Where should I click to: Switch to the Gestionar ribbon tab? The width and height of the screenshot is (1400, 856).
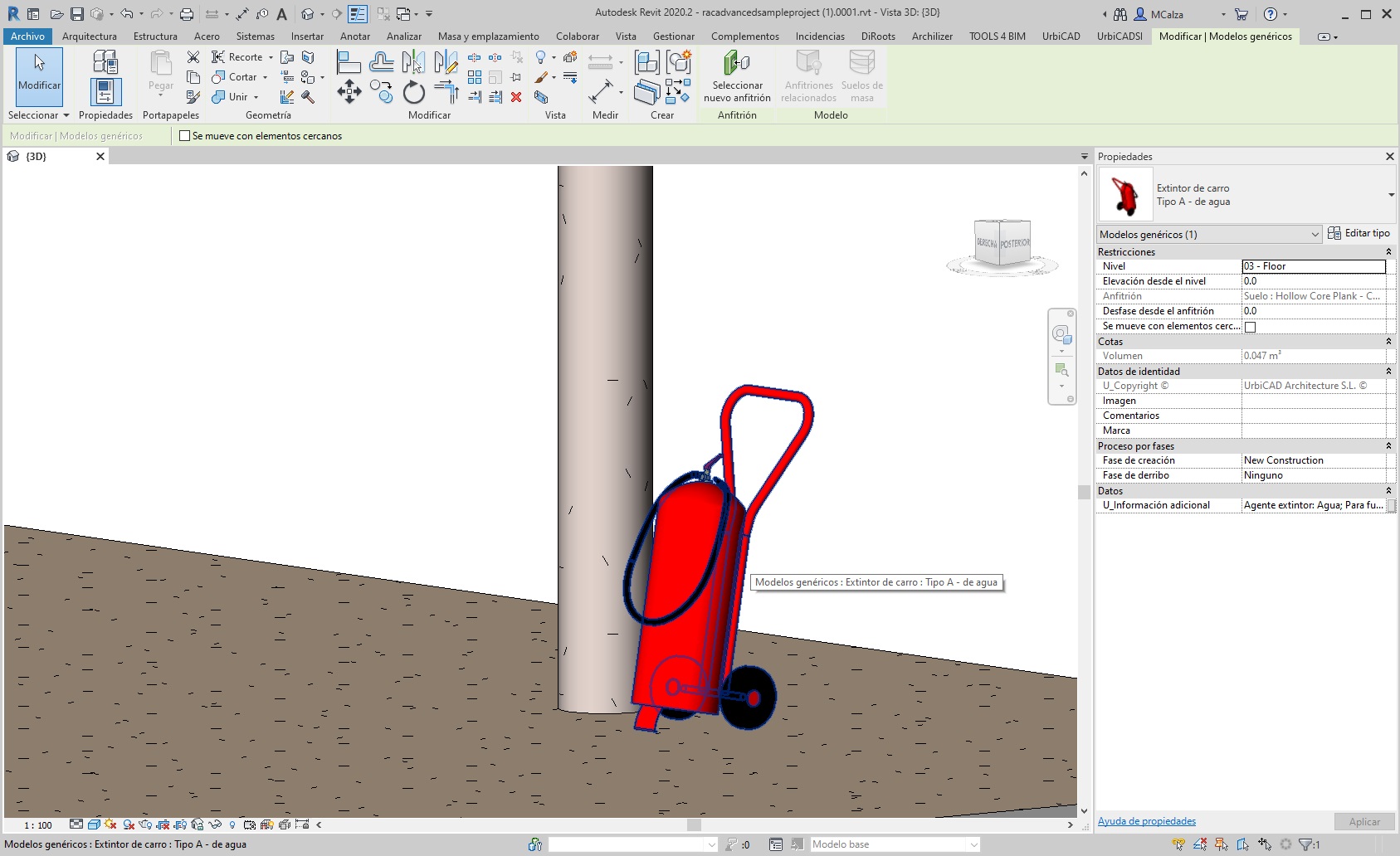[x=673, y=36]
